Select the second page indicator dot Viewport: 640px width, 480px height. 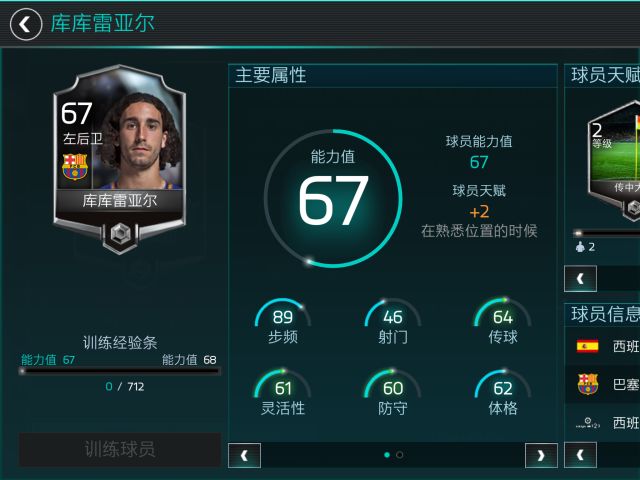coord(400,455)
